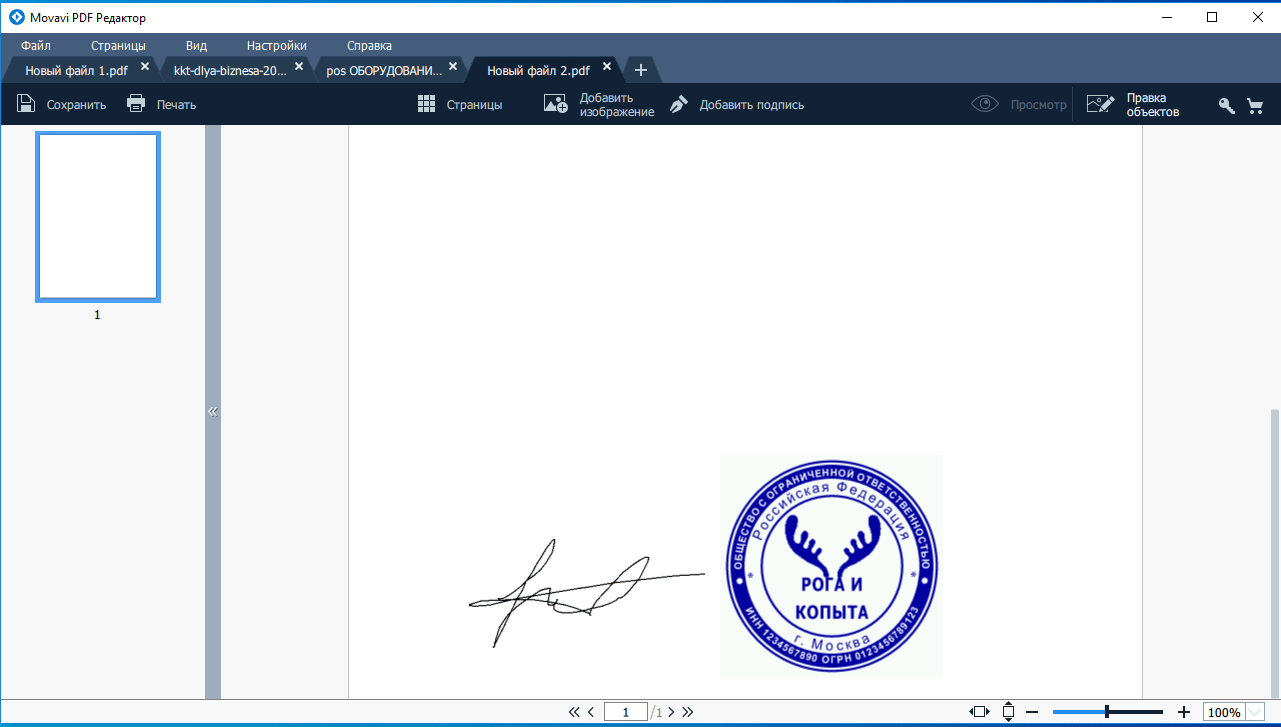Image resolution: width=1281 pixels, height=727 pixels.
Task: Click the zoom in plus icon
Action: (x=1184, y=712)
